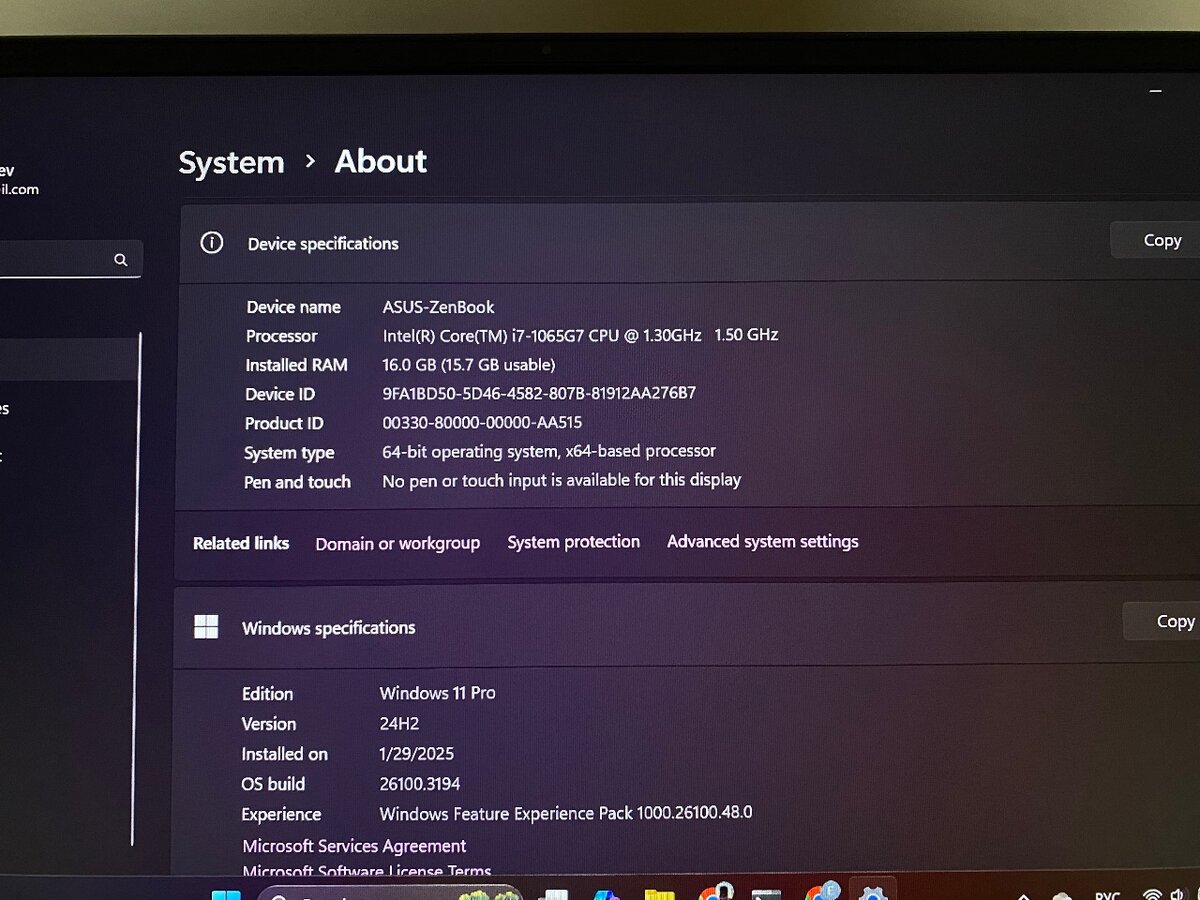
Task: Open Advanced system settings
Action: point(762,541)
